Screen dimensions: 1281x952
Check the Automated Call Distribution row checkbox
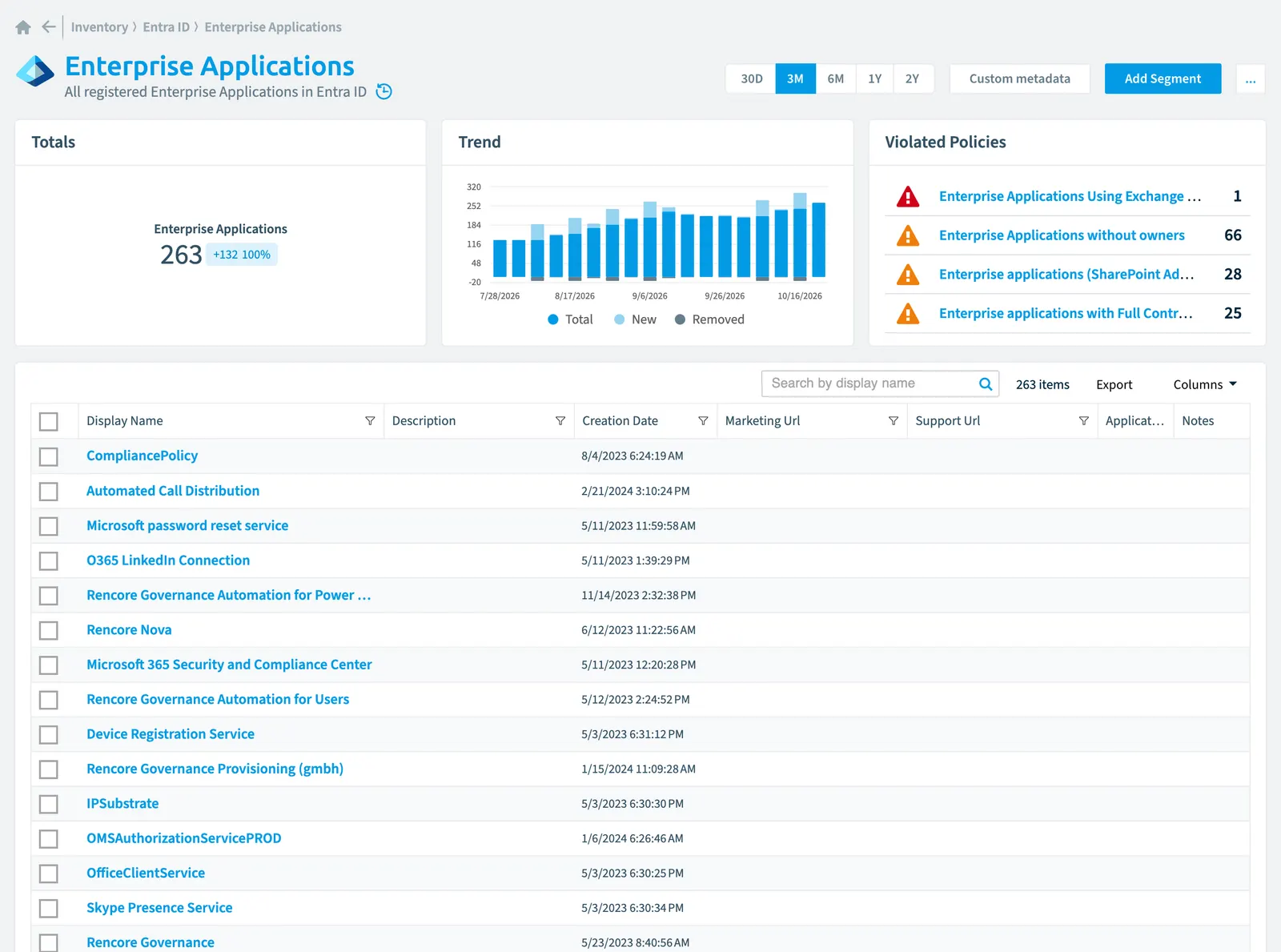[x=49, y=491]
